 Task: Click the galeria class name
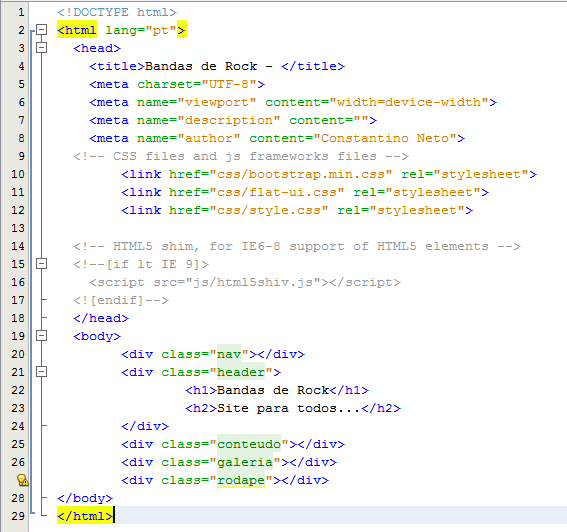pos(245,462)
